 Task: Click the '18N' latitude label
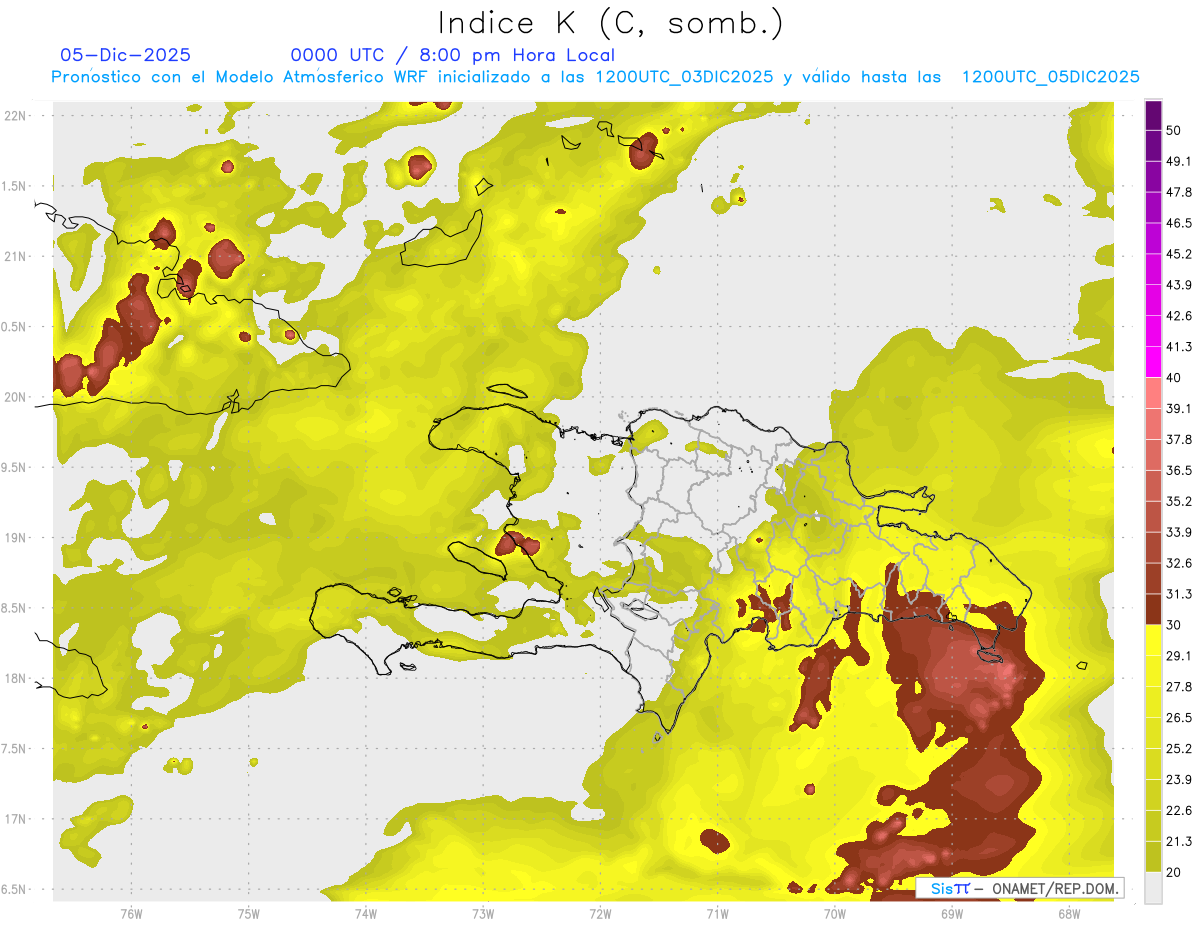(15, 678)
